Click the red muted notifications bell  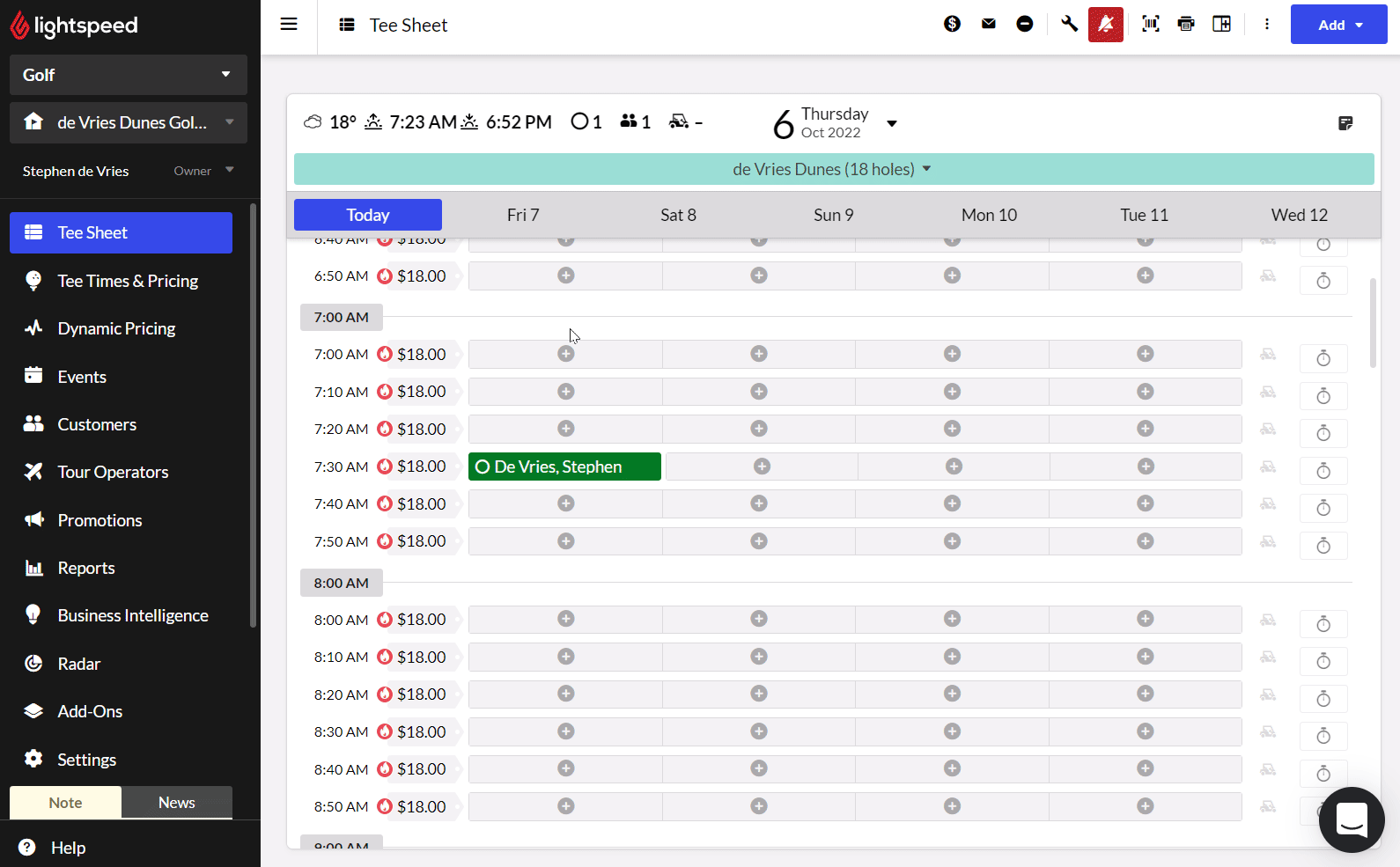(1106, 25)
